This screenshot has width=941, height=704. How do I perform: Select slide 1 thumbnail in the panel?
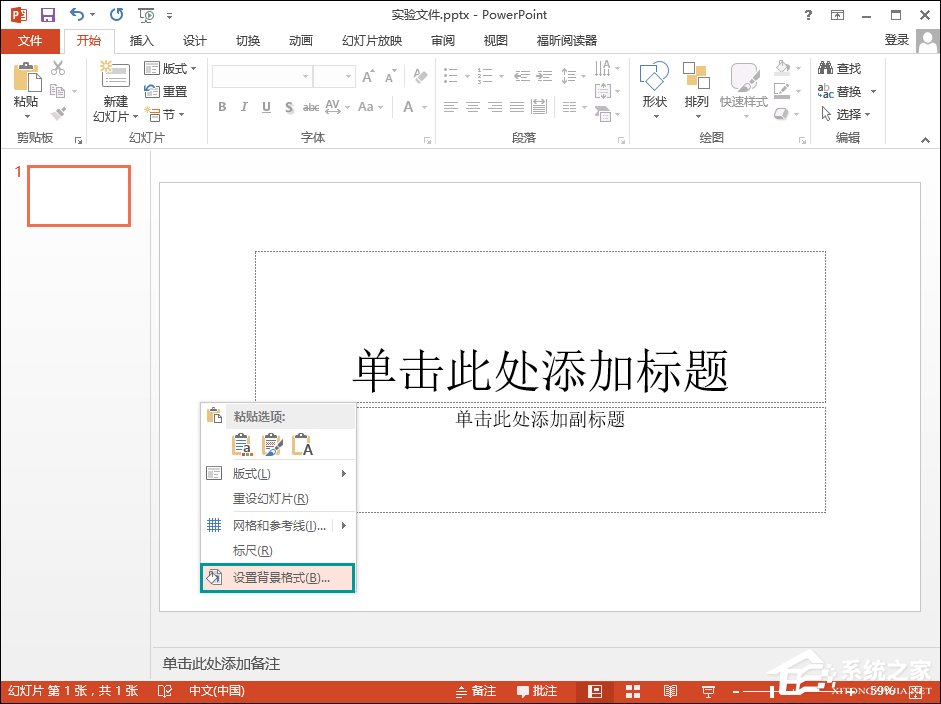coord(78,195)
